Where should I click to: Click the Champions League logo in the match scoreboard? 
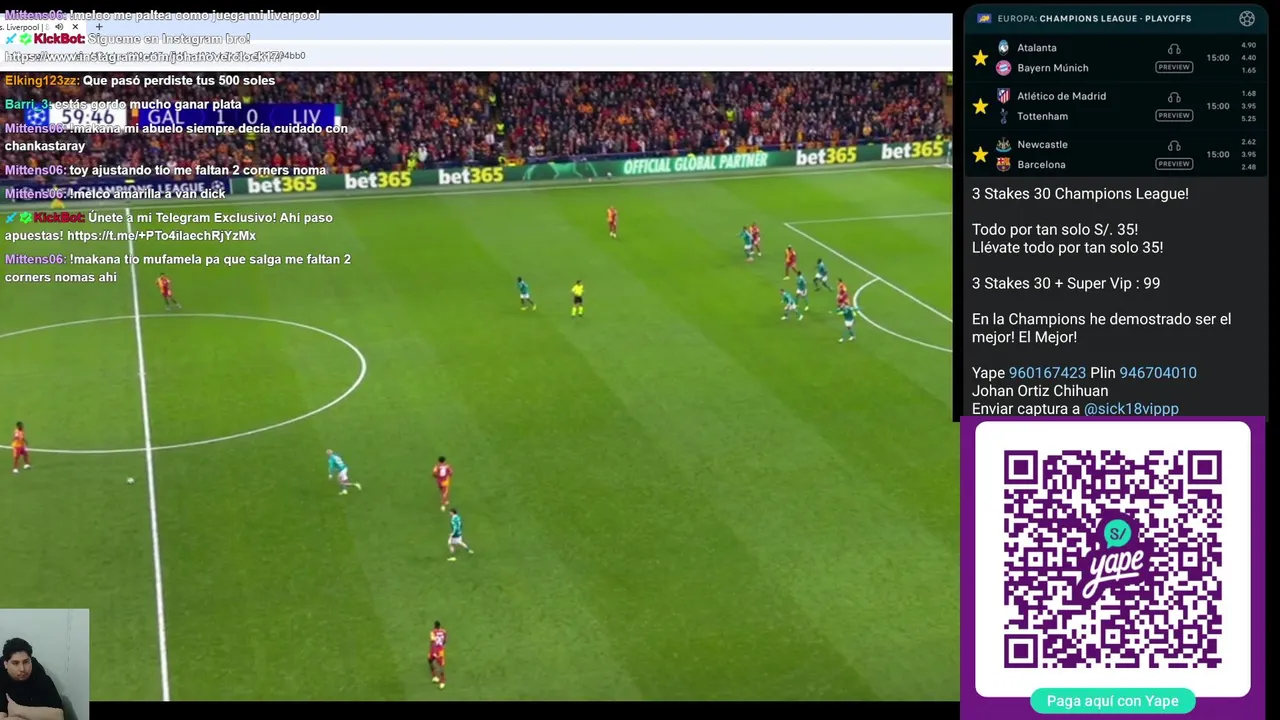(37, 116)
